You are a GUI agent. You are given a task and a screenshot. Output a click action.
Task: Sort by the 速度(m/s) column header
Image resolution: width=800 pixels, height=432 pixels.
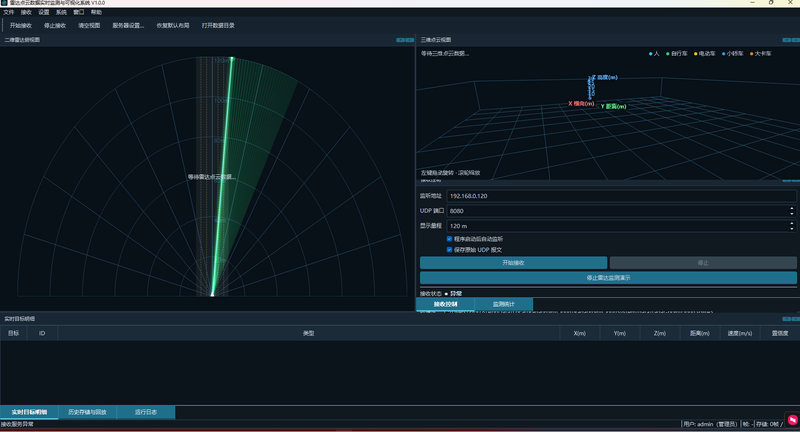click(740, 333)
